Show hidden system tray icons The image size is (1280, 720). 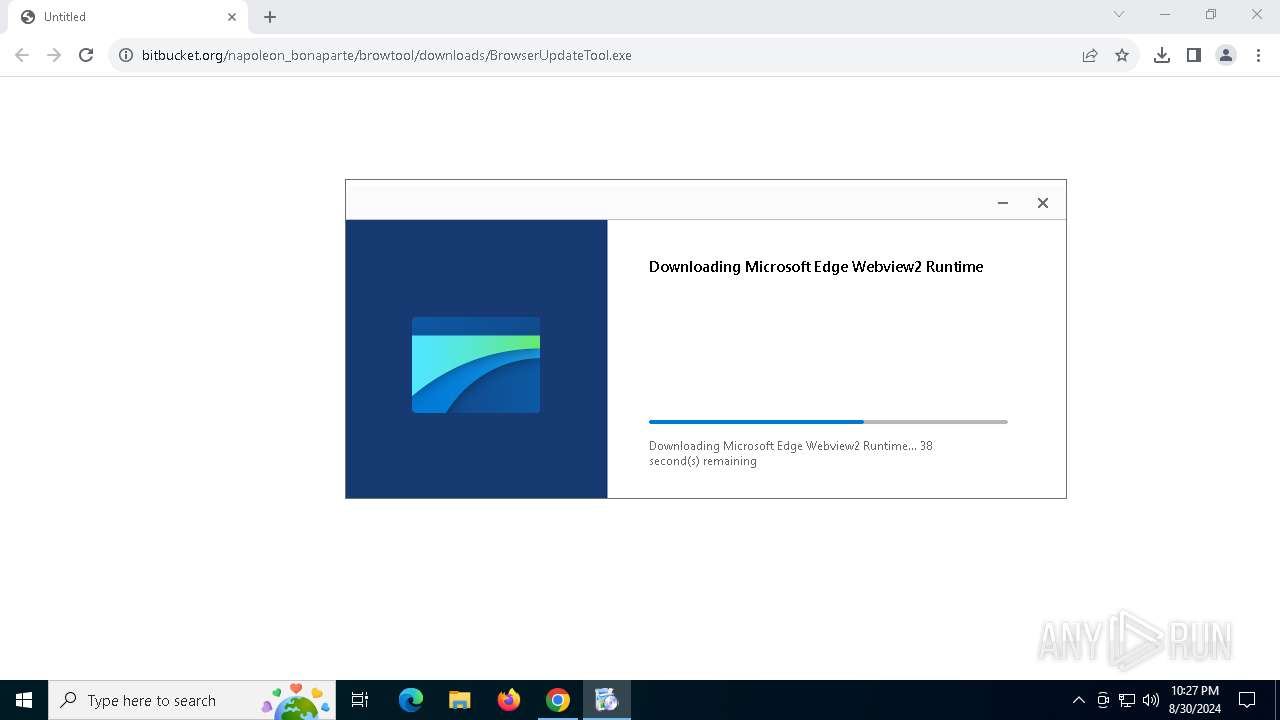tap(1078, 700)
